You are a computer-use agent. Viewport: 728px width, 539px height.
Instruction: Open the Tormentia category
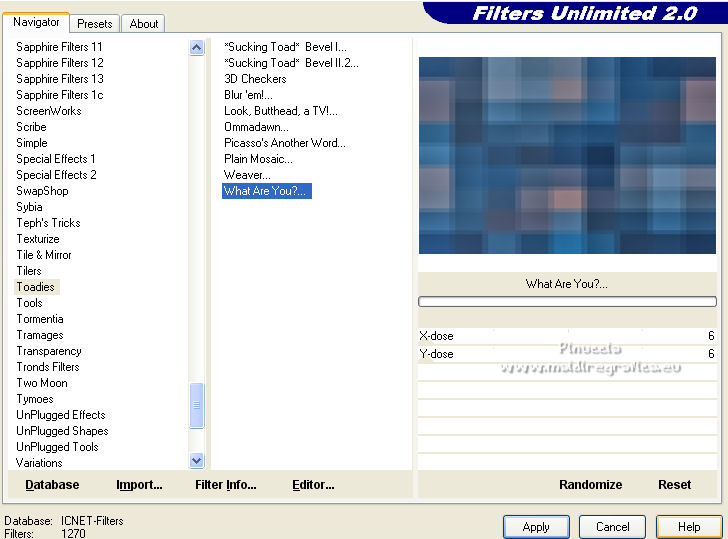[40, 319]
